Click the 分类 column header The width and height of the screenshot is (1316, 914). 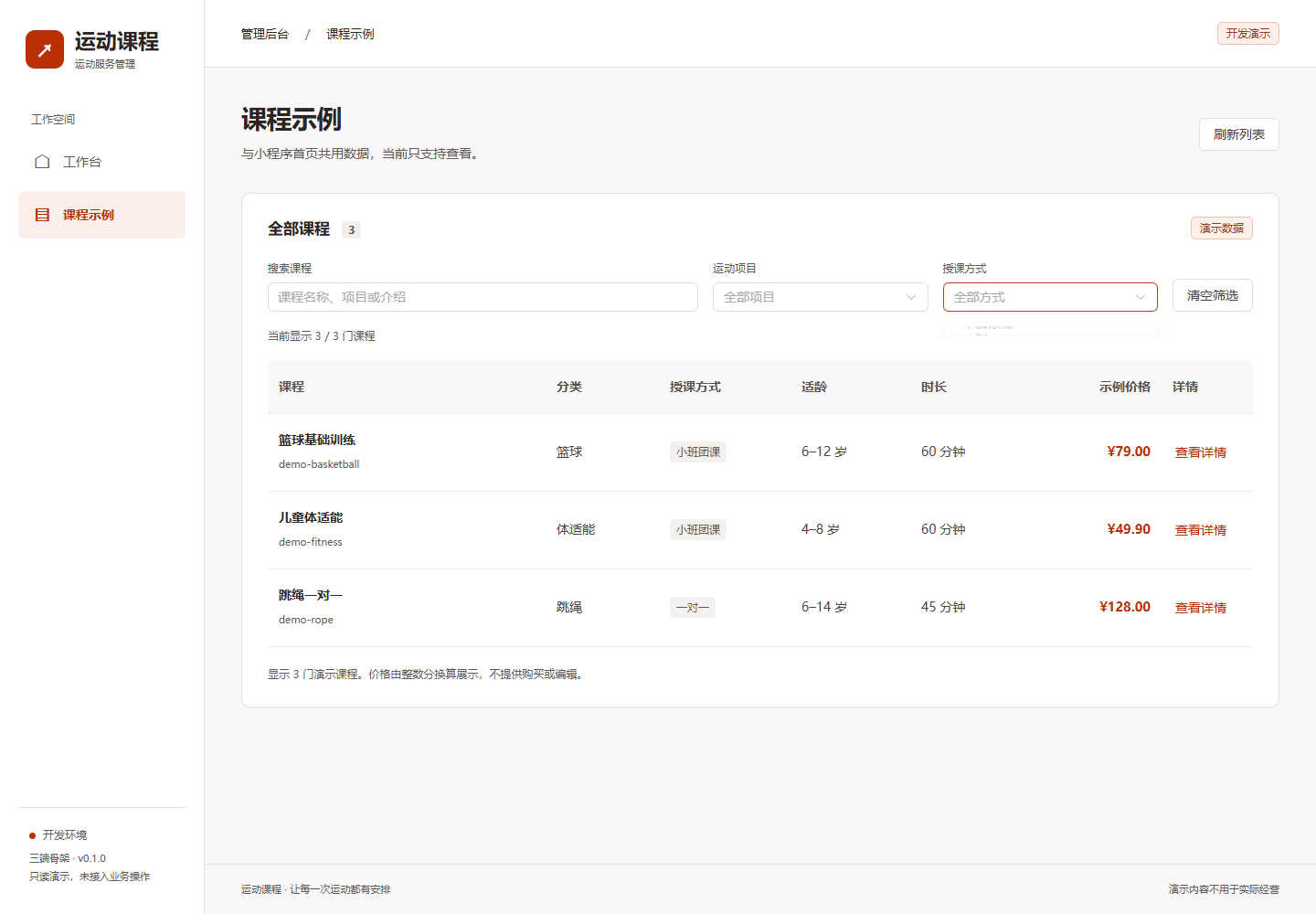click(569, 387)
